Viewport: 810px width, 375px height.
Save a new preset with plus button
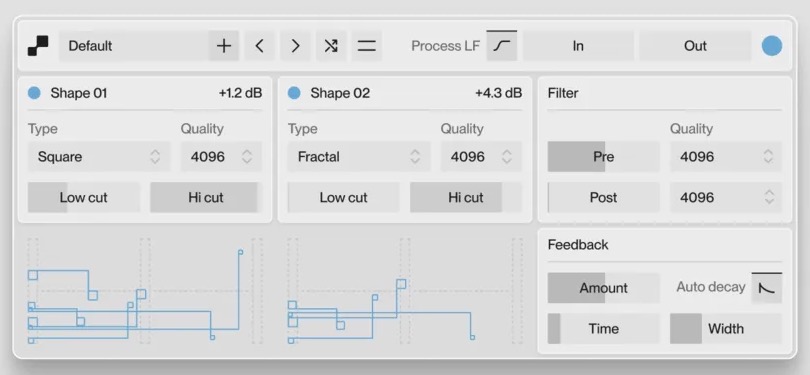(224, 46)
